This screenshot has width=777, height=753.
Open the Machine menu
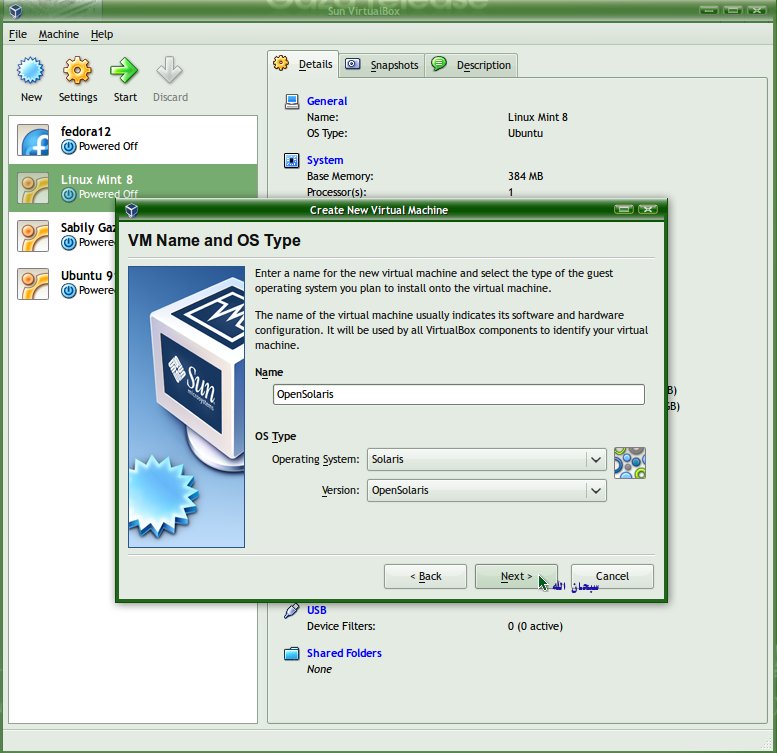(x=58, y=34)
